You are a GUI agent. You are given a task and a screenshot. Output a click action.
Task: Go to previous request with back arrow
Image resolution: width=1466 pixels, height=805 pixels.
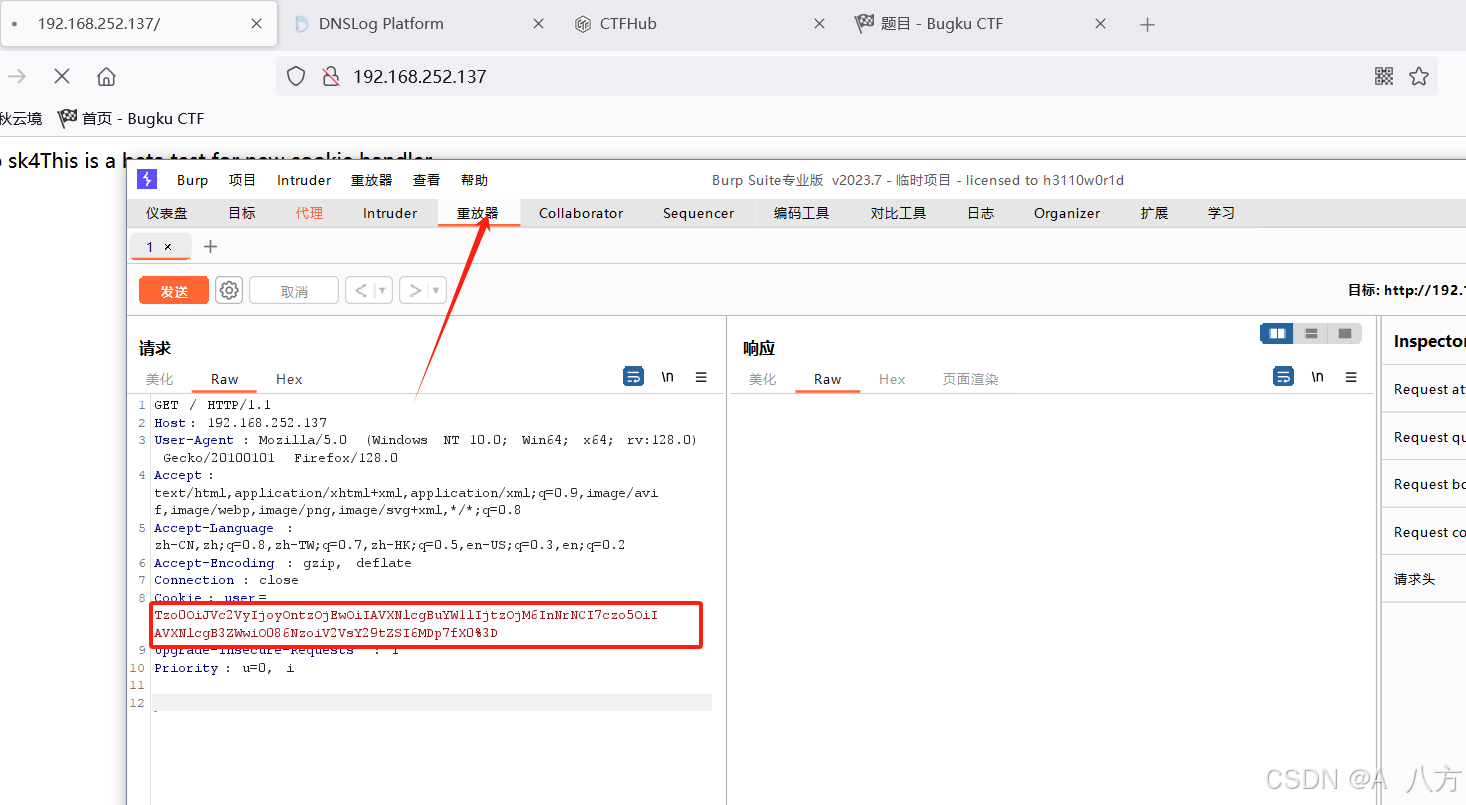coord(360,291)
